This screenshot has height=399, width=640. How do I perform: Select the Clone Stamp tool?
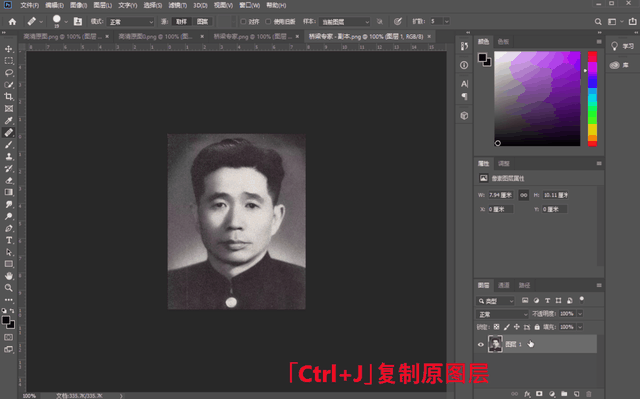(x=9, y=156)
